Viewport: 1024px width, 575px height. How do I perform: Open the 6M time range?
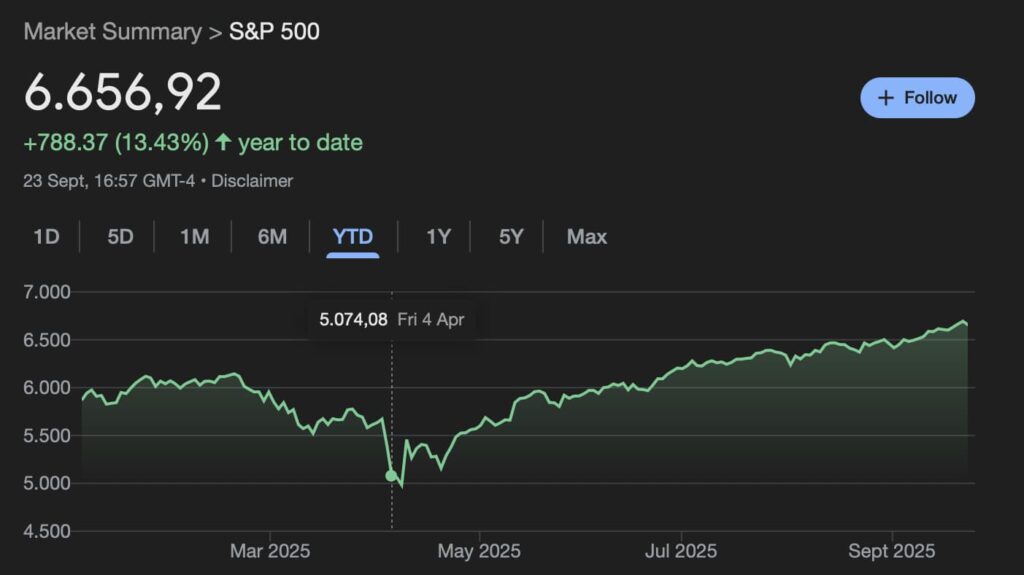pos(272,237)
